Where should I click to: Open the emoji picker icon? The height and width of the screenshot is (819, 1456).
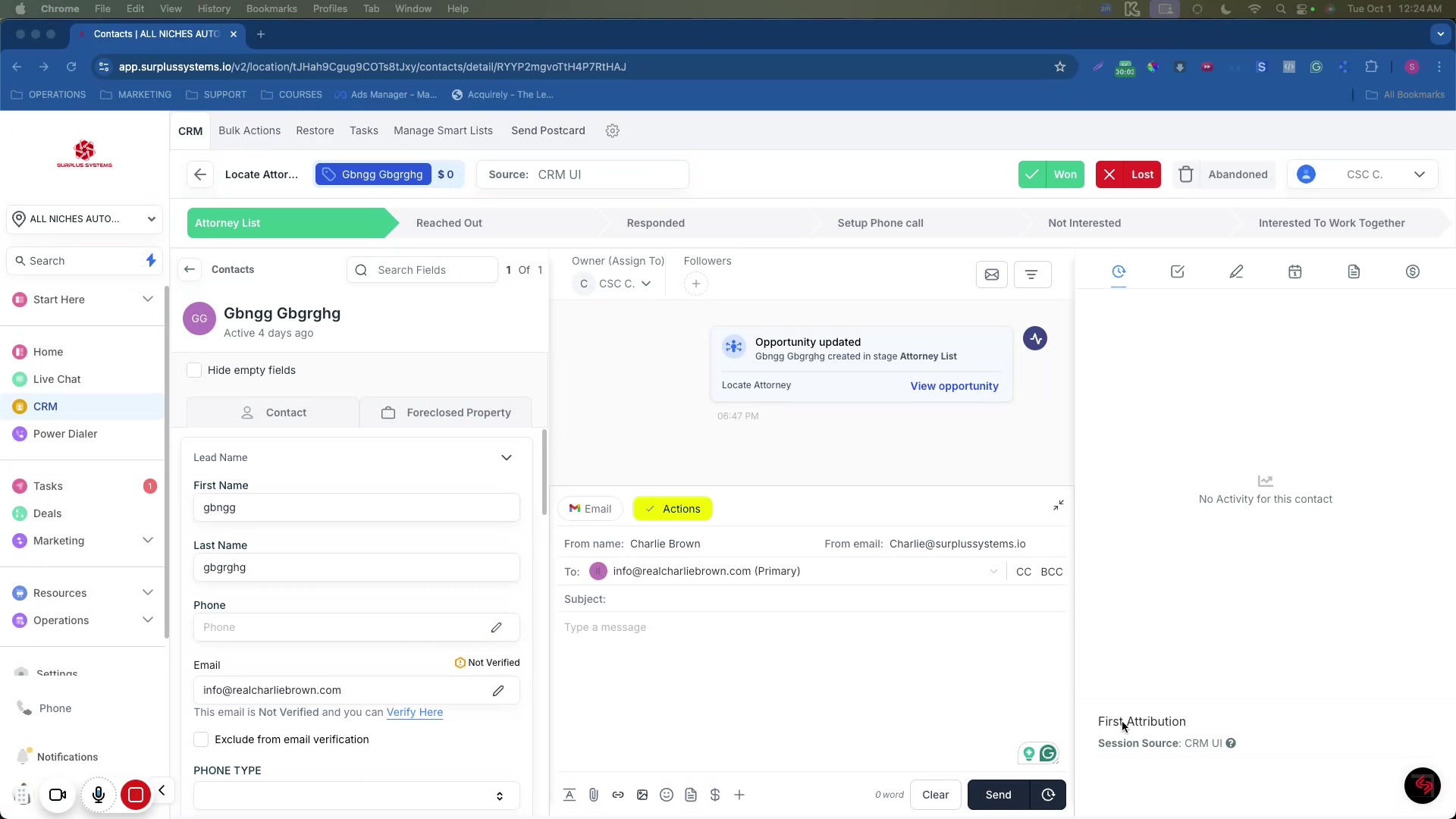[x=667, y=795]
